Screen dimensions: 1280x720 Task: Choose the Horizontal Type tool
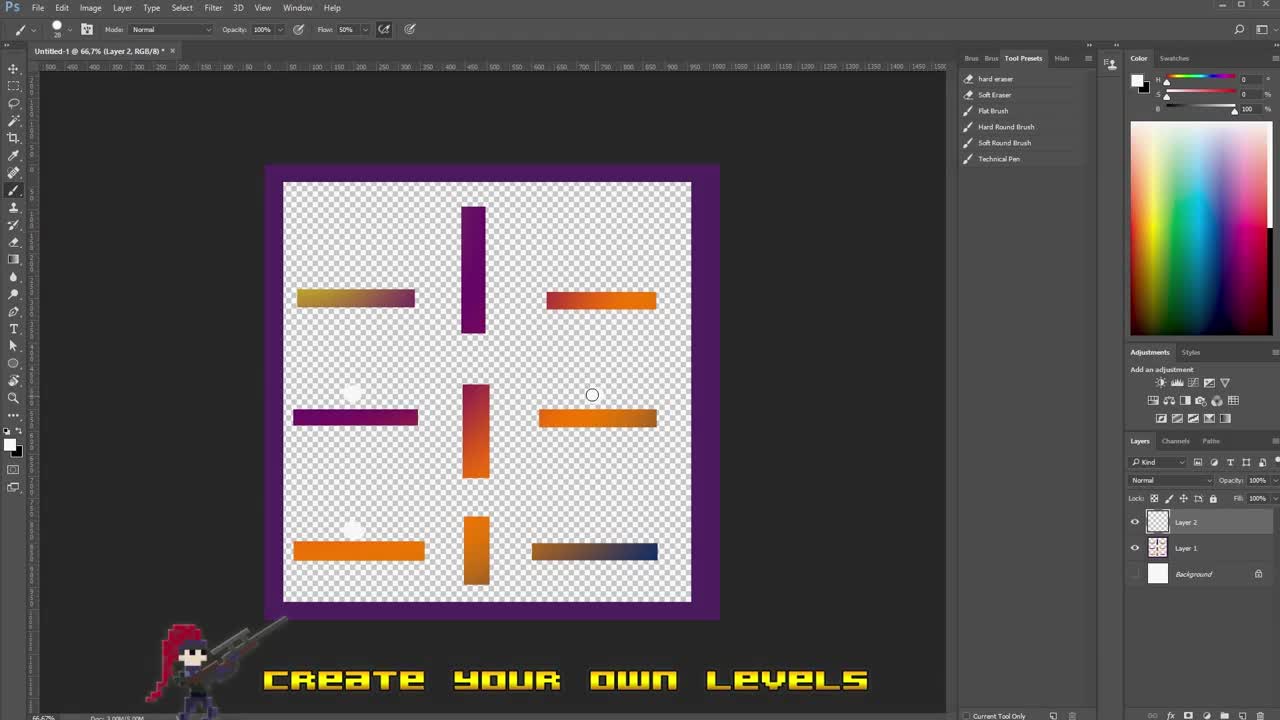click(x=14, y=328)
